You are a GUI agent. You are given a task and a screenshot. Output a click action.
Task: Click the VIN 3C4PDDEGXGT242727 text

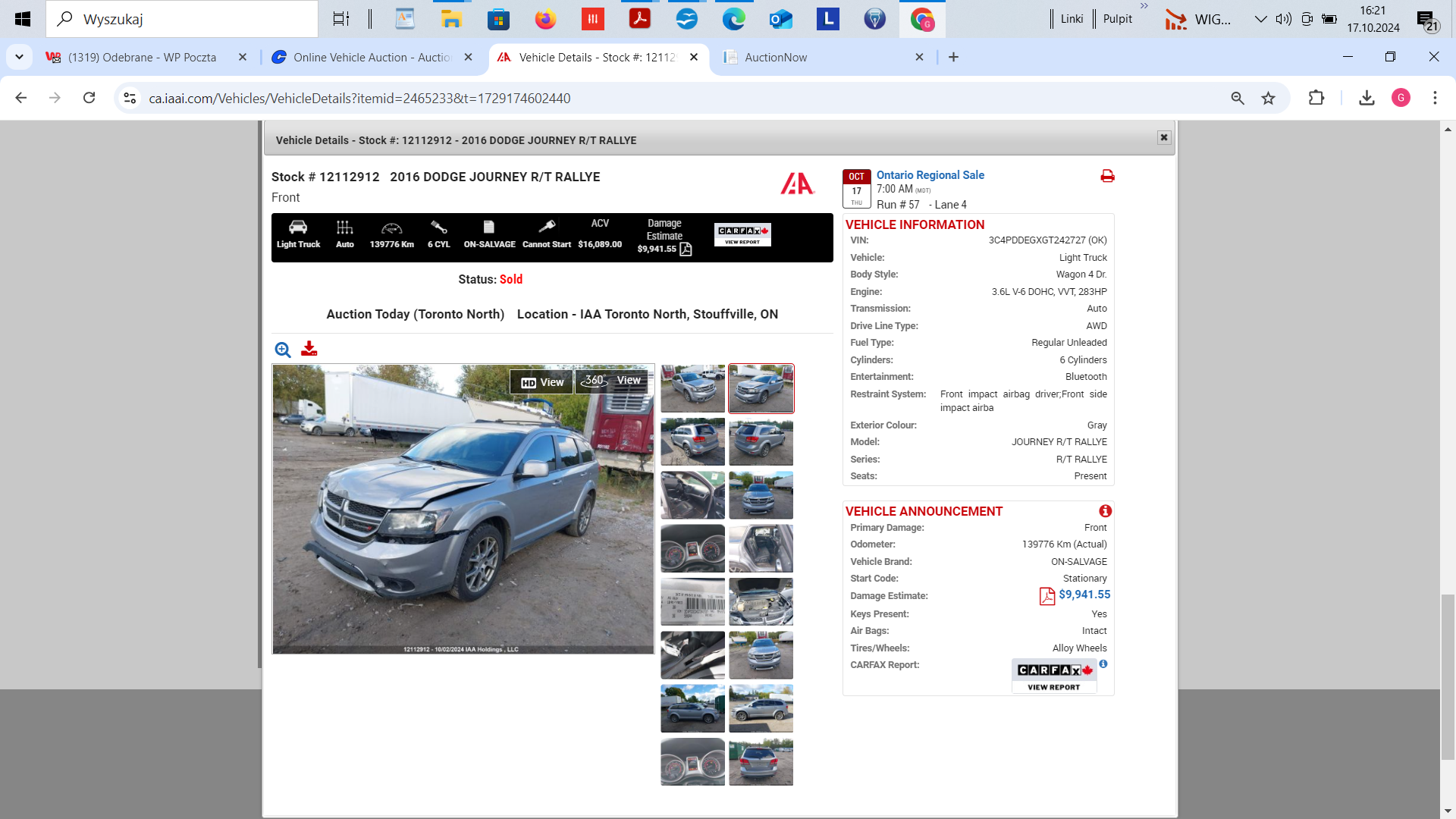(1047, 240)
